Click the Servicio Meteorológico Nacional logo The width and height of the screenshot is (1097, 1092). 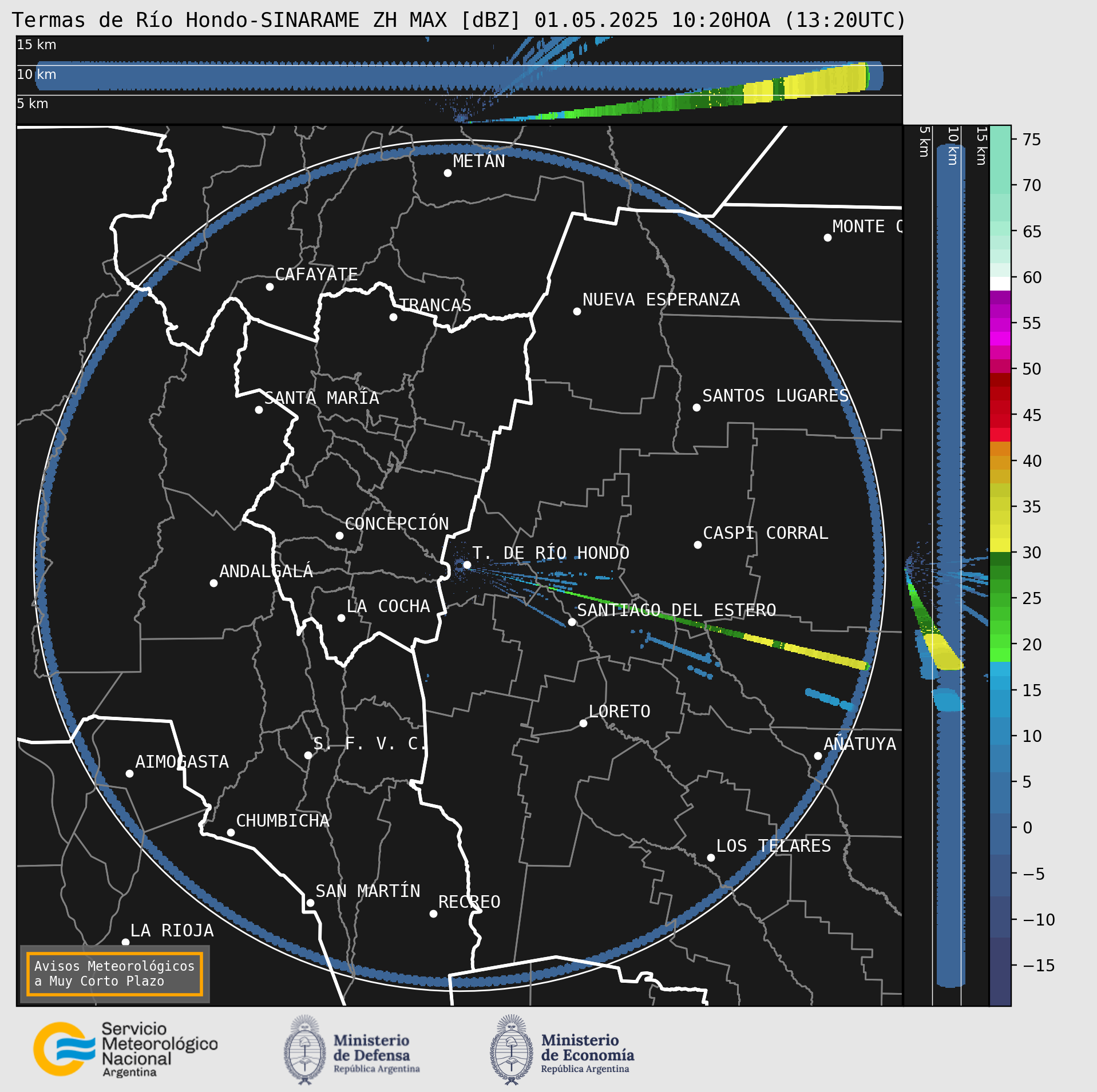pyautogui.click(x=125, y=1049)
